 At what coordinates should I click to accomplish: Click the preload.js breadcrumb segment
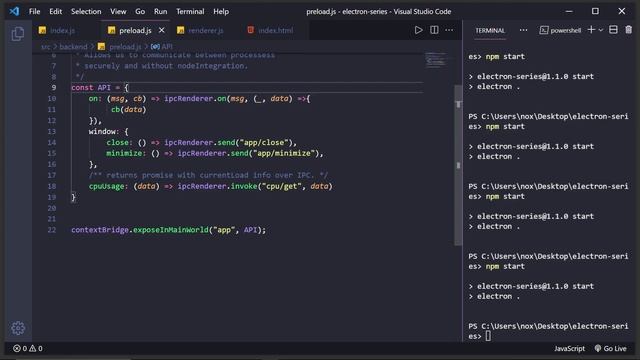click(120, 47)
